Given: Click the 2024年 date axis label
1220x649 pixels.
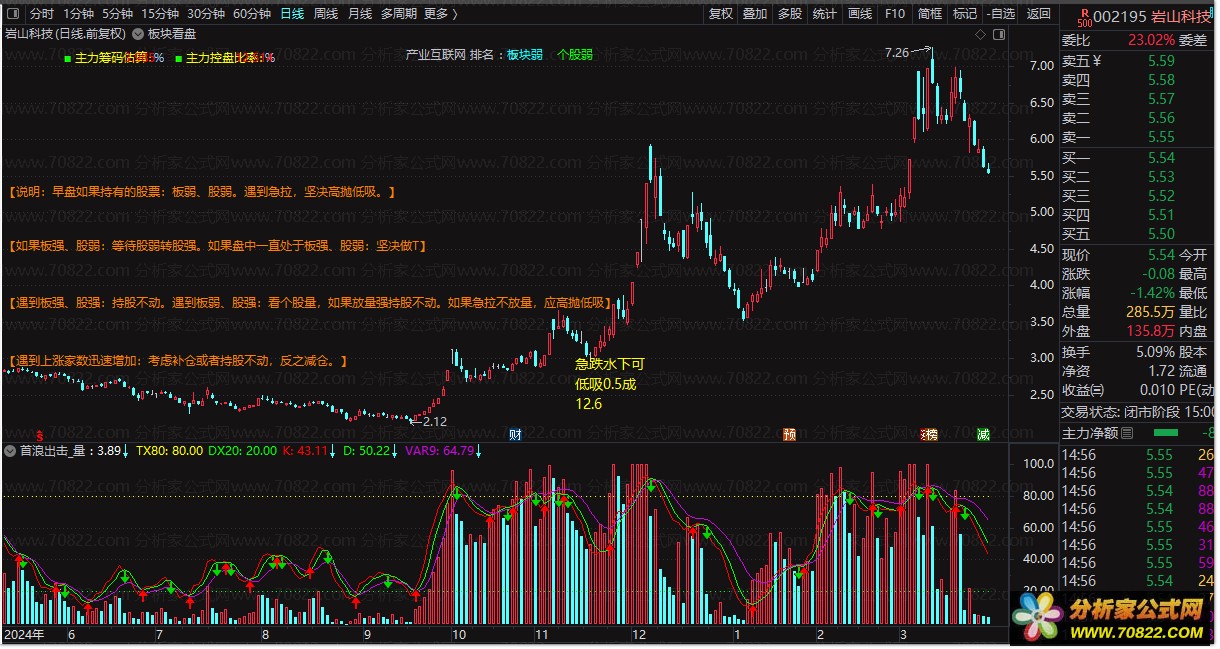Looking at the screenshot, I should click(x=26, y=634).
